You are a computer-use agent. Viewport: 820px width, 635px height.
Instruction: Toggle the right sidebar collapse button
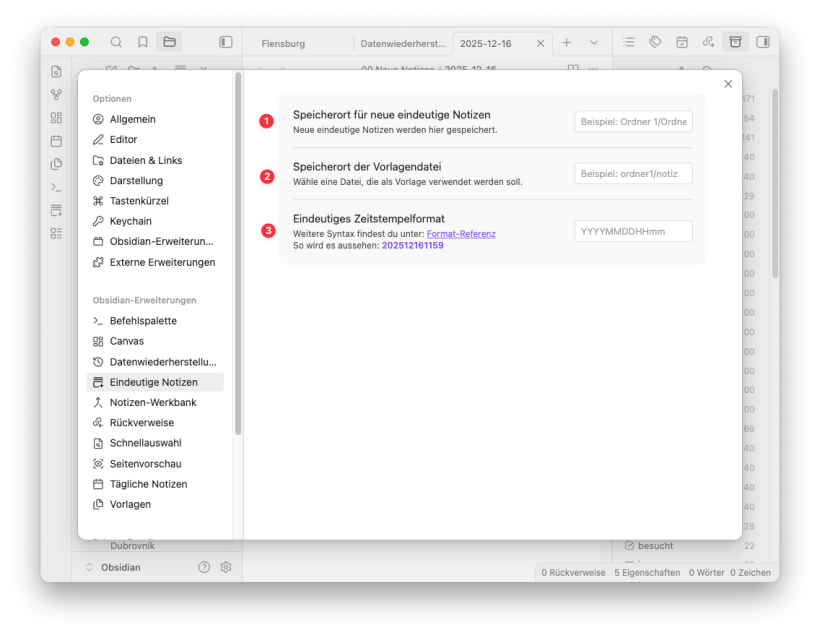(763, 42)
